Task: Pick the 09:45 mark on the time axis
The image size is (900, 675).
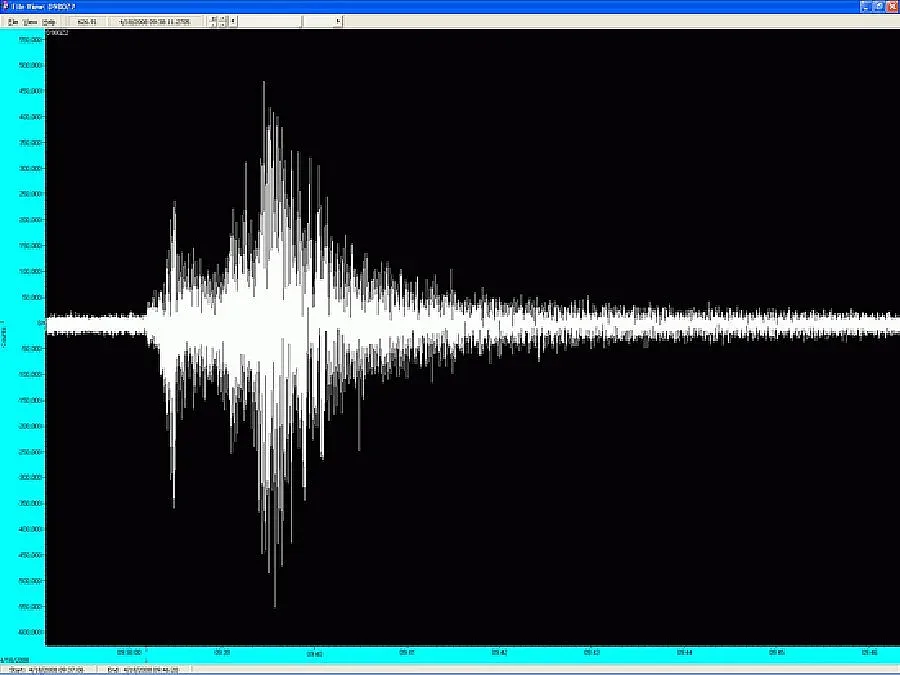Action: 777,652
